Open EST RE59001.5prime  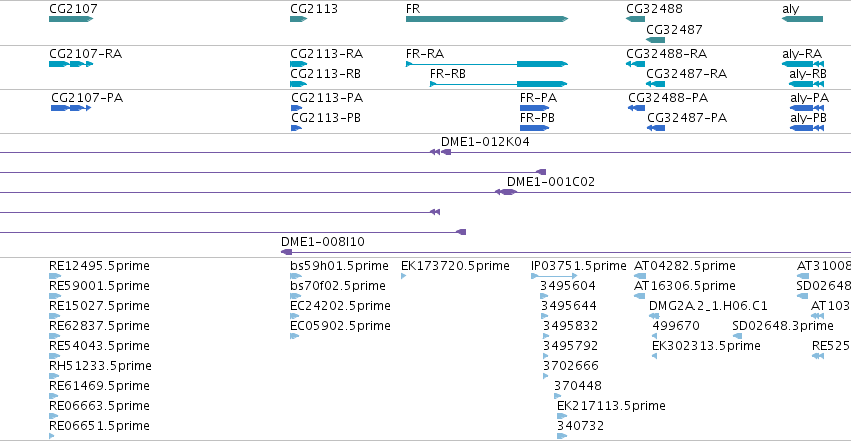tap(55, 296)
